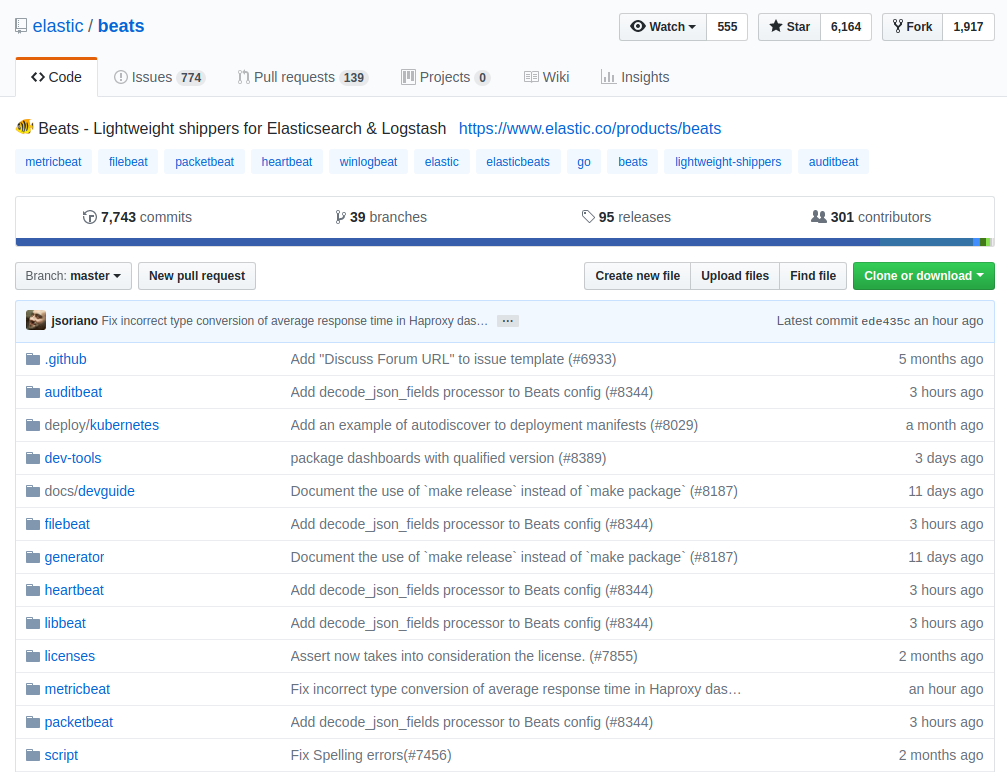Image resolution: width=1007 pixels, height=772 pixels.
Task: Select the heartbeat topic tag
Action: coord(286,162)
